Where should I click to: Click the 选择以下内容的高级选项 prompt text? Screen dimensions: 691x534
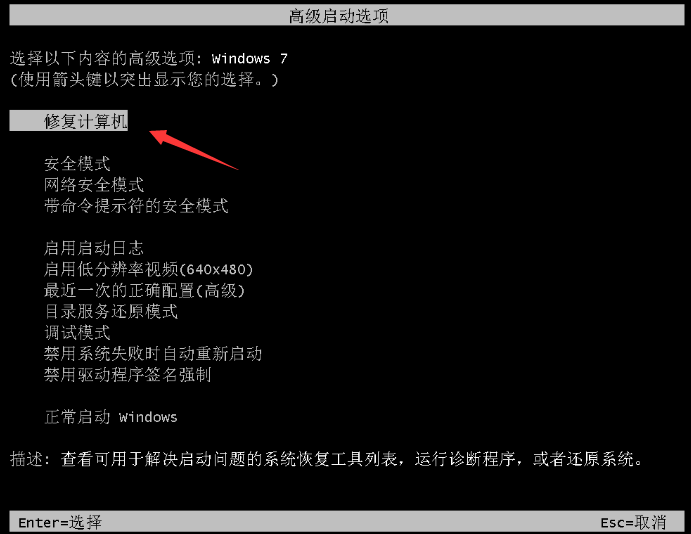pos(106,58)
